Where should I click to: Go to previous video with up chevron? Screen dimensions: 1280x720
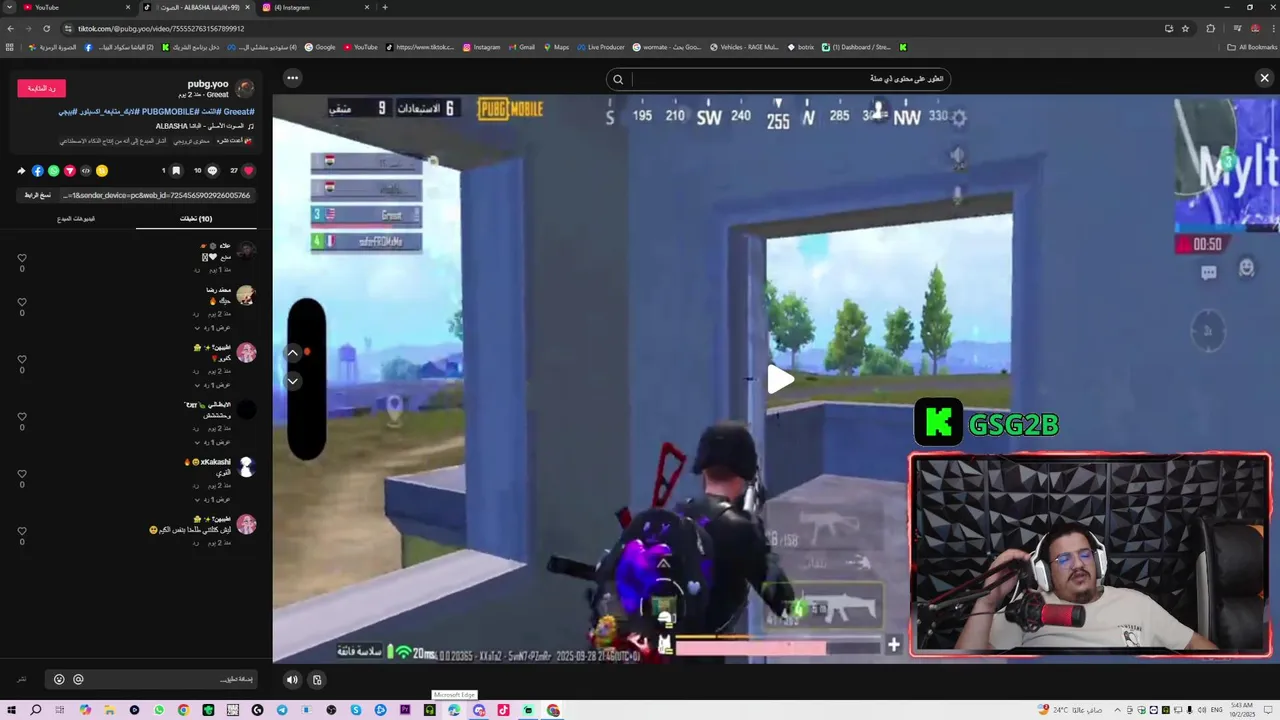(x=293, y=352)
